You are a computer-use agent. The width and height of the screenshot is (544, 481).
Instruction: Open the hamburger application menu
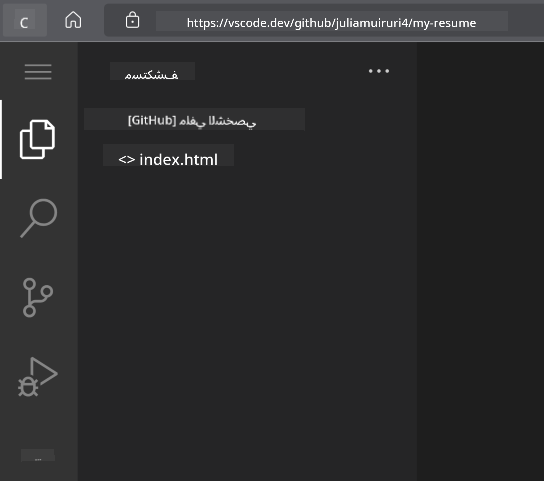point(38,72)
